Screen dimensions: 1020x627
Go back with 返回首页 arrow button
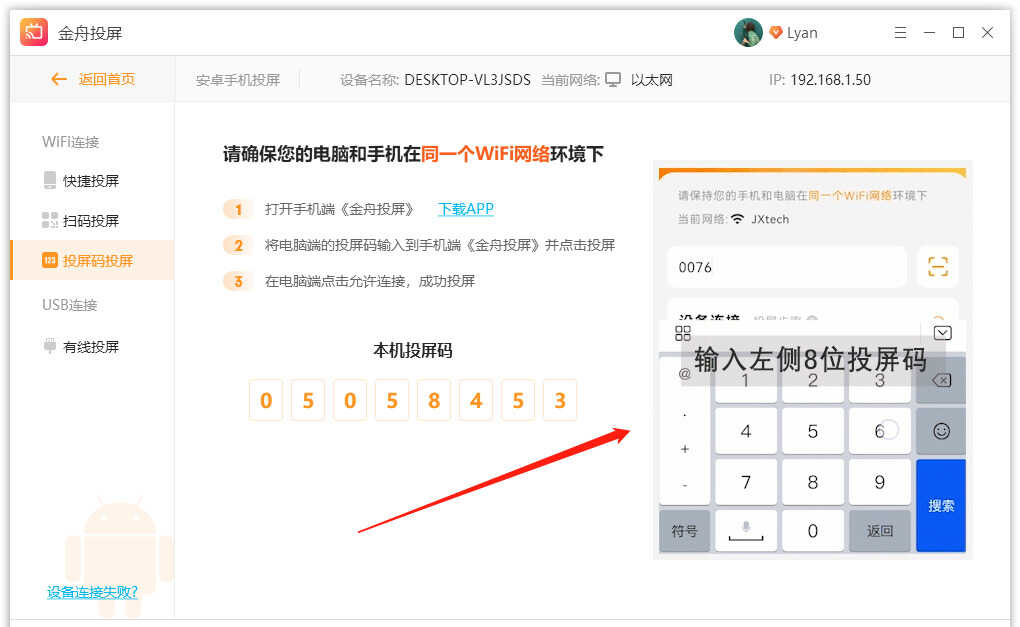(x=92, y=79)
